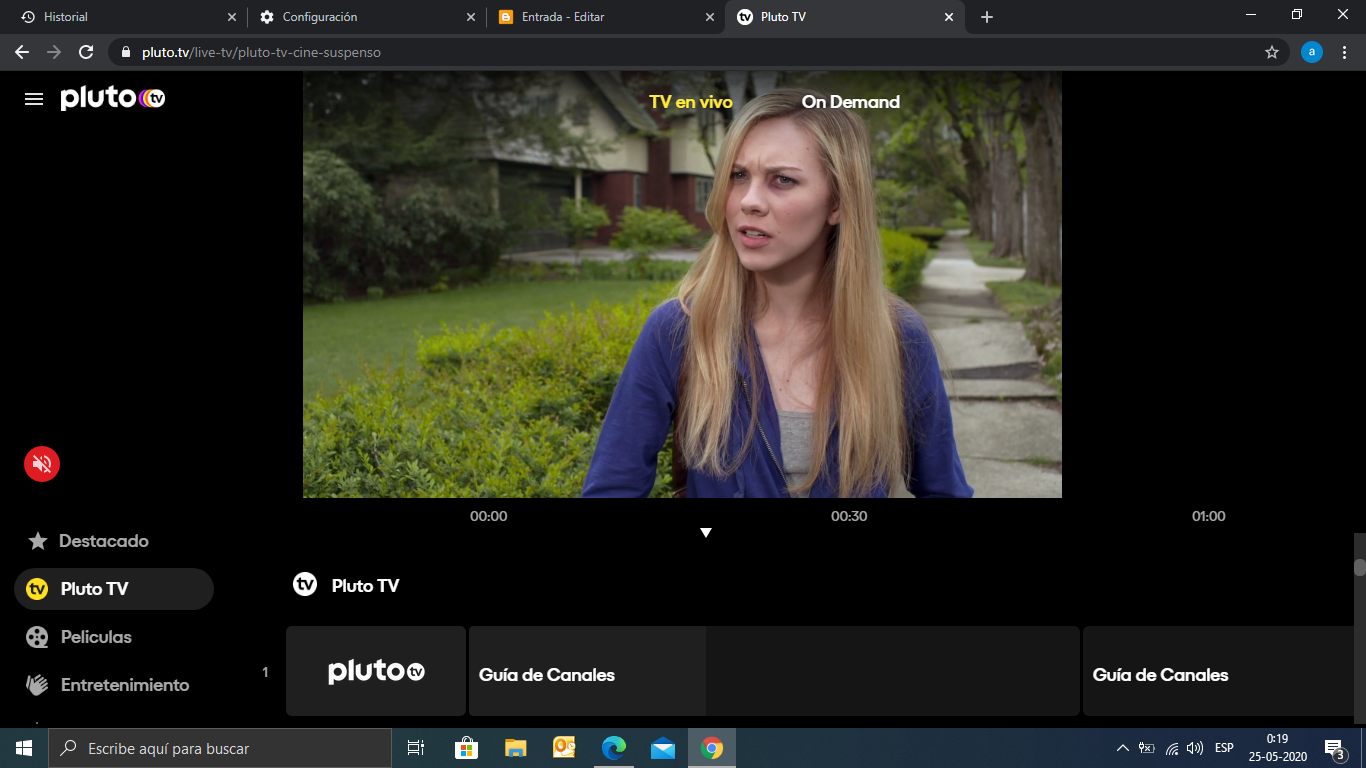
Task: Switch to the Configuración browser tab
Action: pyautogui.click(x=367, y=17)
